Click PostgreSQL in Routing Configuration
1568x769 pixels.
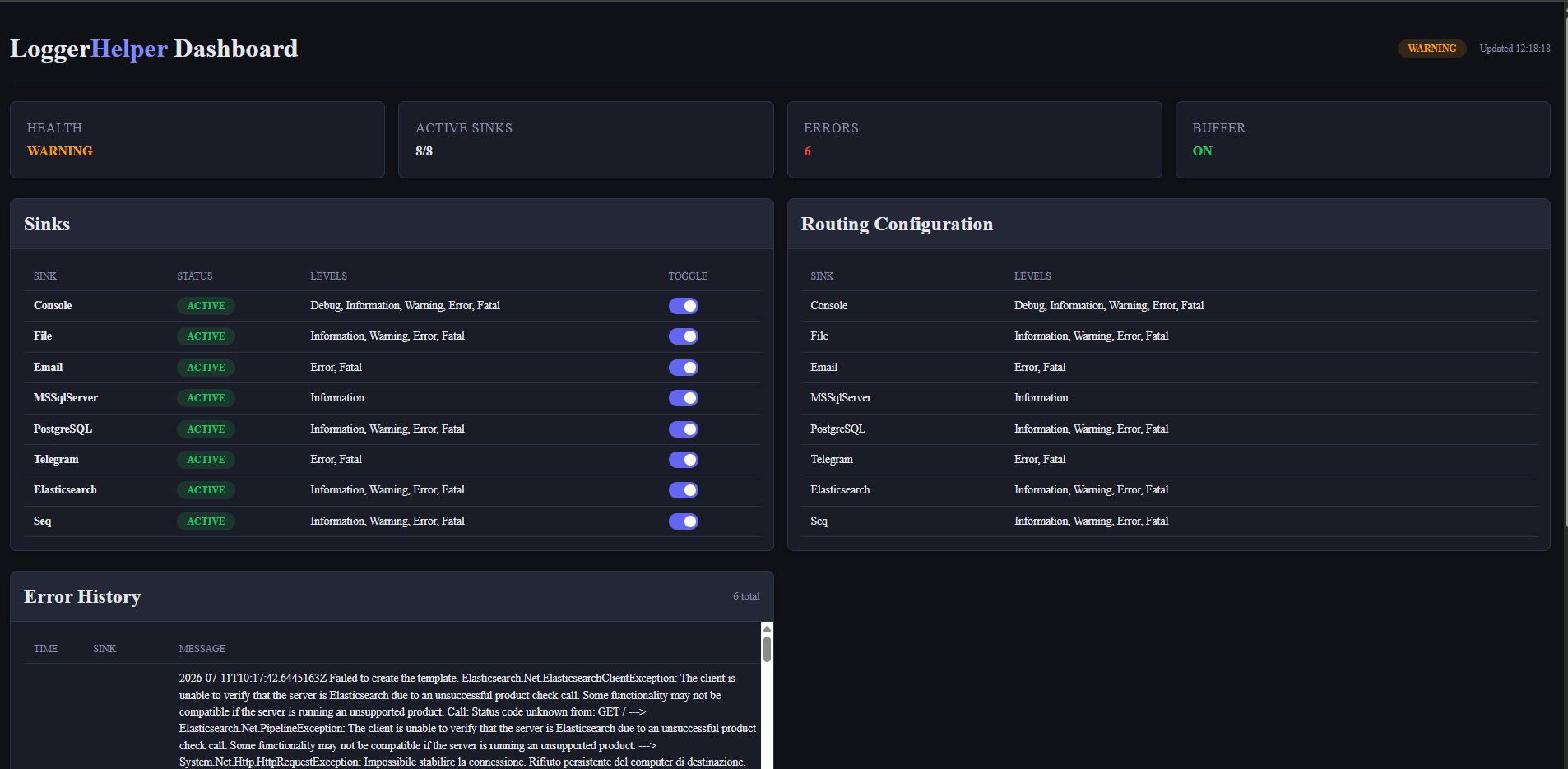click(x=837, y=429)
